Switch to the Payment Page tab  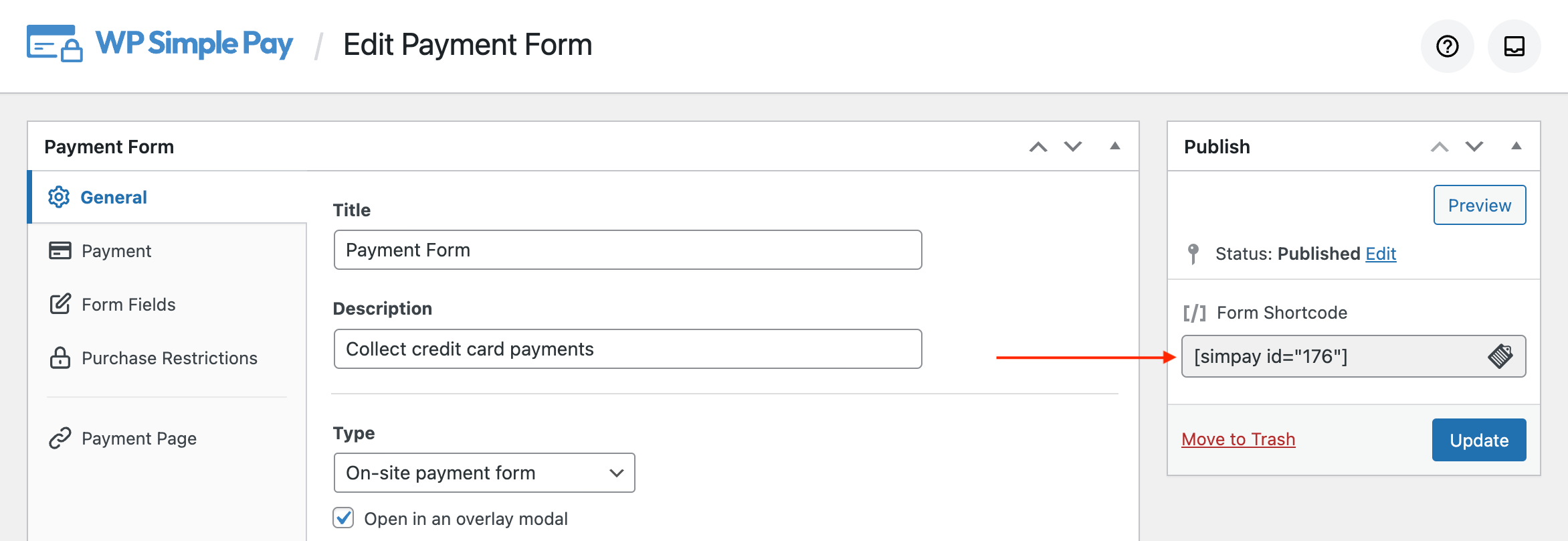pos(139,438)
